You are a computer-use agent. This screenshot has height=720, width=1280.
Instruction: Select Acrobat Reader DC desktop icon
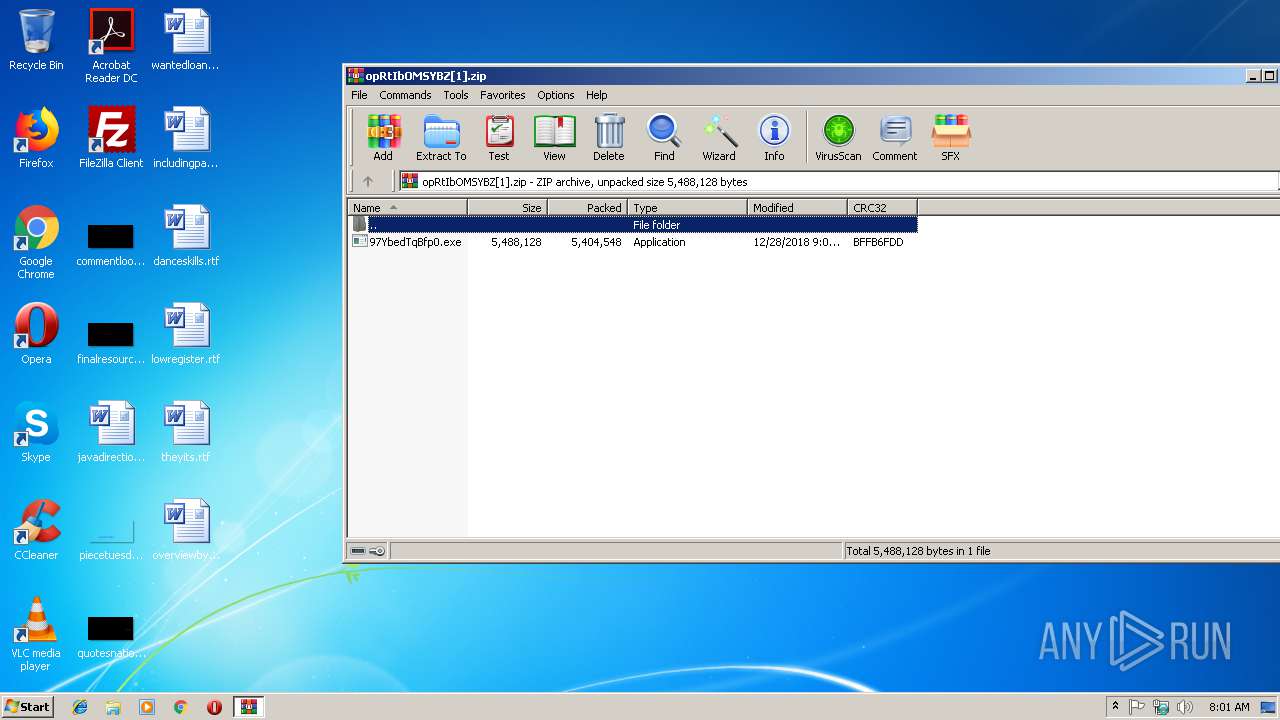coord(111,46)
